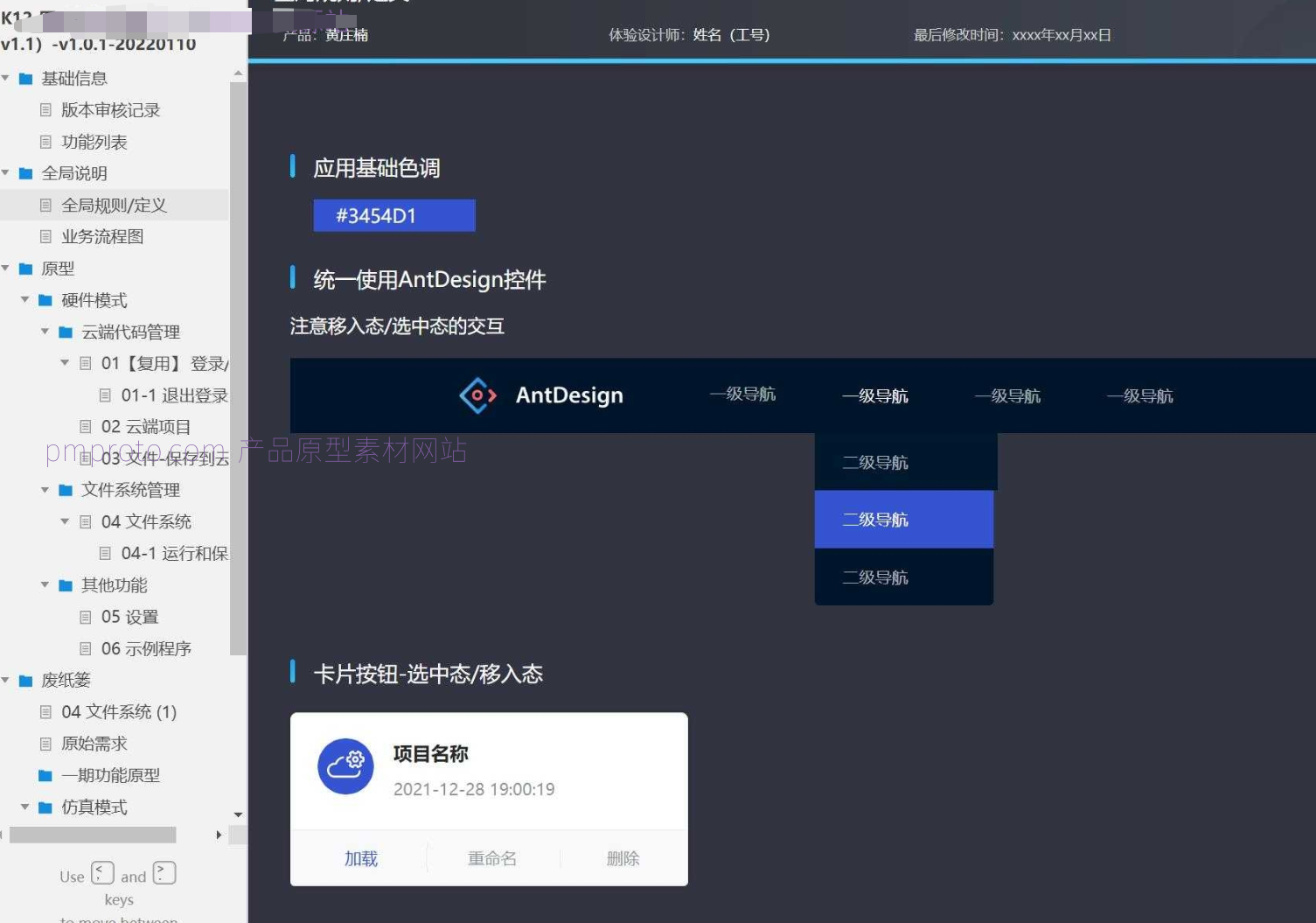Select the first 一级导航 menu item
Viewport: 1316px width, 923px height.
click(742, 394)
